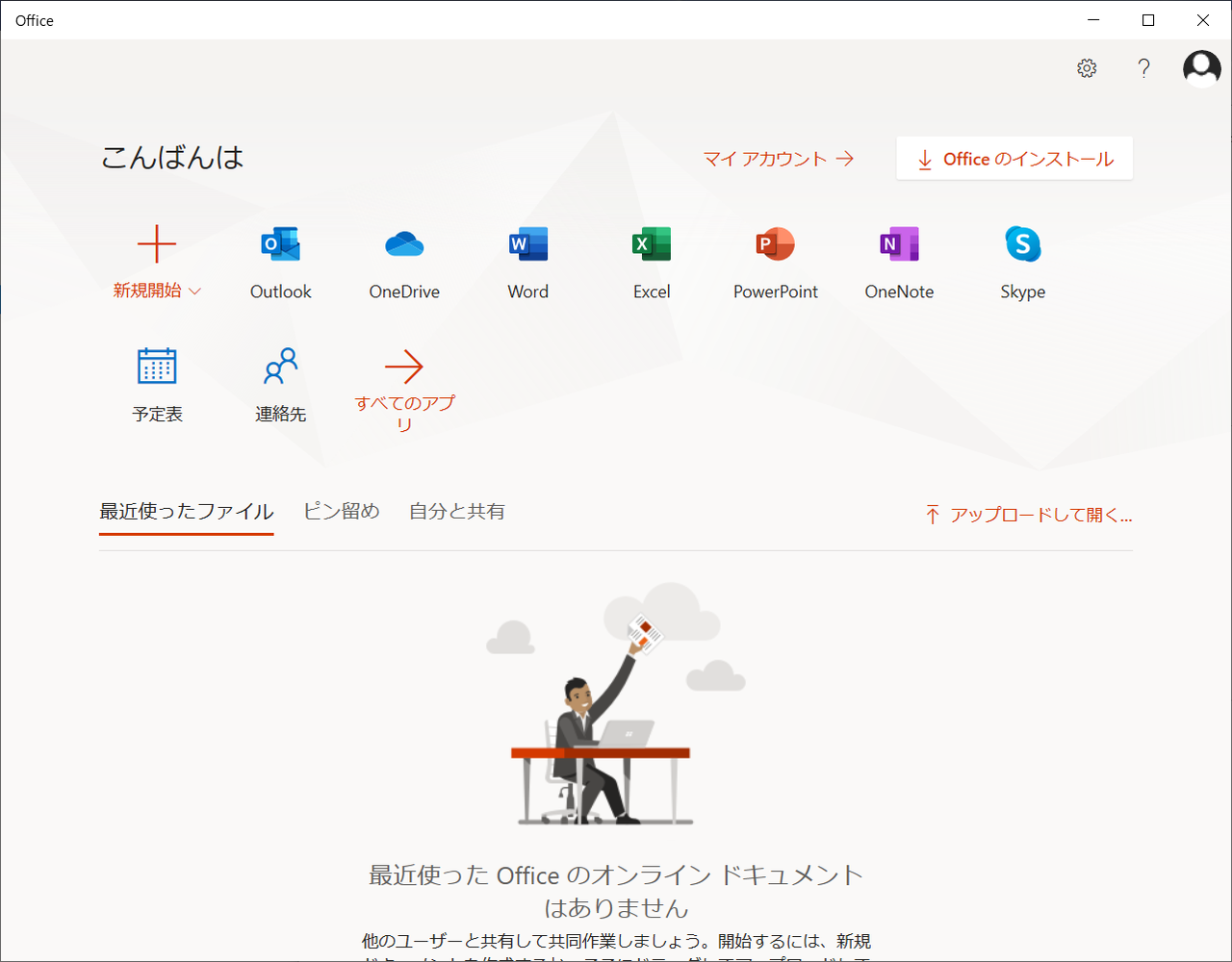Image resolution: width=1232 pixels, height=962 pixels.
Task: Follow the マイ アカウント link
Action: (779, 159)
